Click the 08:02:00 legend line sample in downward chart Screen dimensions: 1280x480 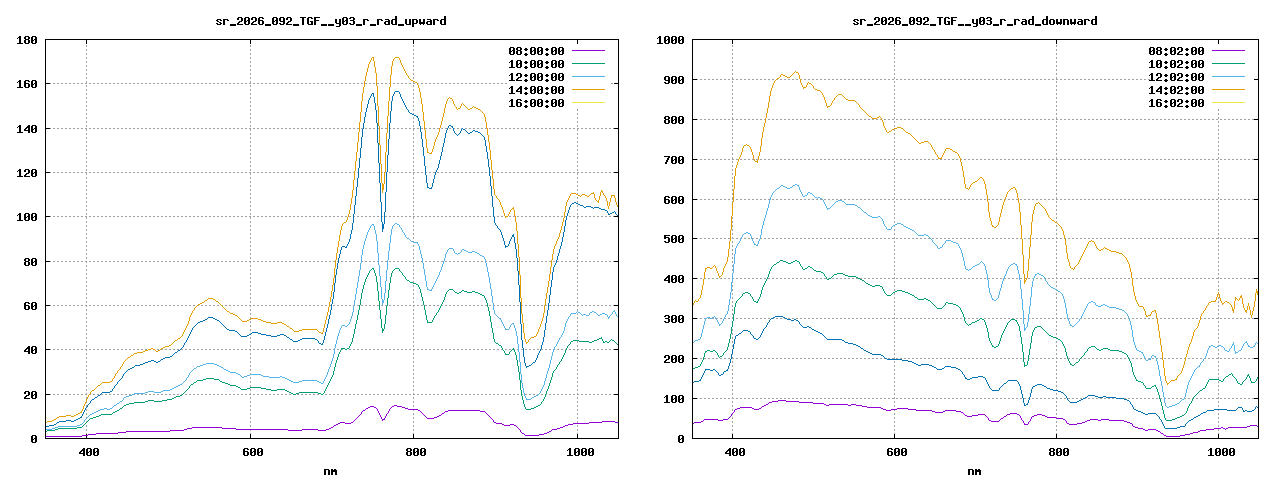coord(1228,50)
